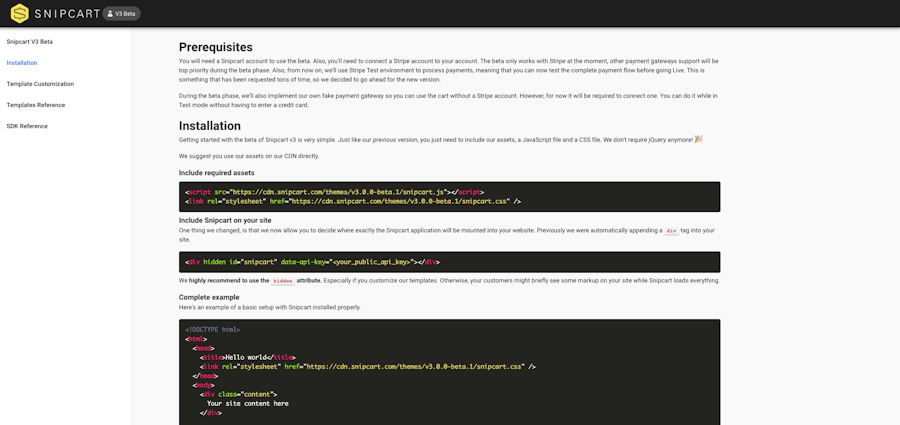
Task: Click the inline hidden attribute code tag
Action: pos(282,281)
